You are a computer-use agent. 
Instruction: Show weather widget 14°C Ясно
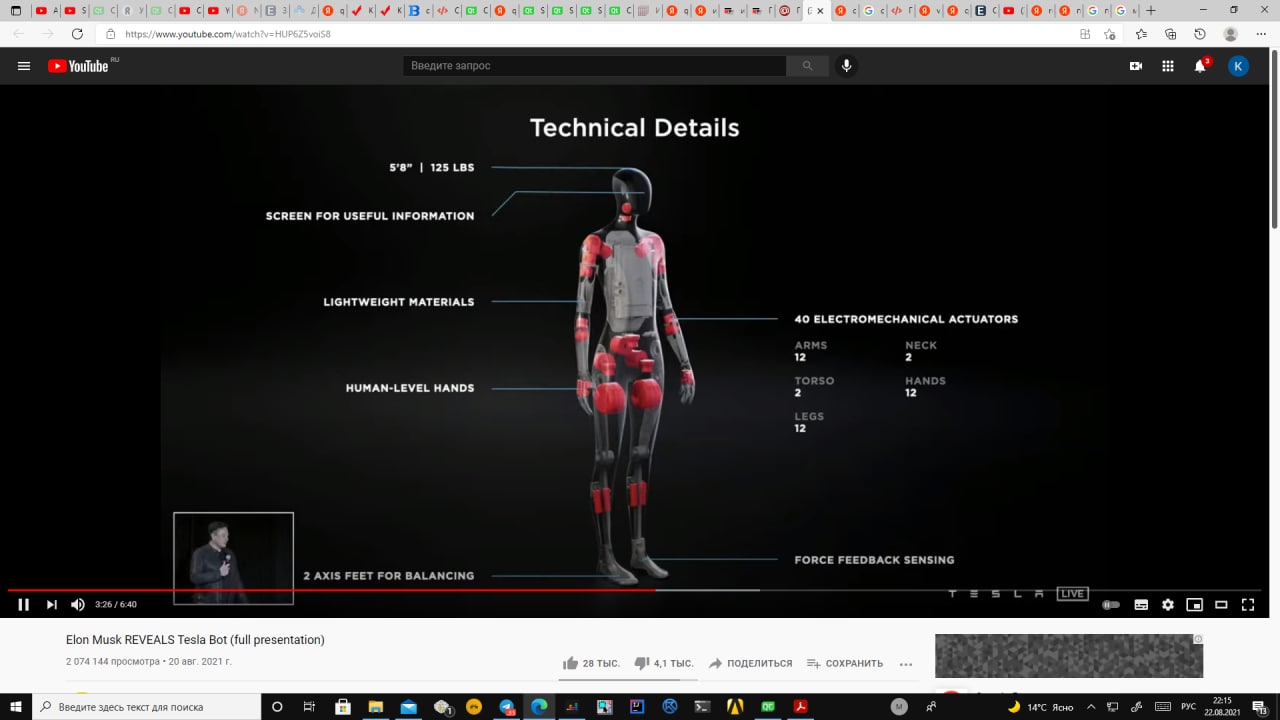tap(1039, 707)
